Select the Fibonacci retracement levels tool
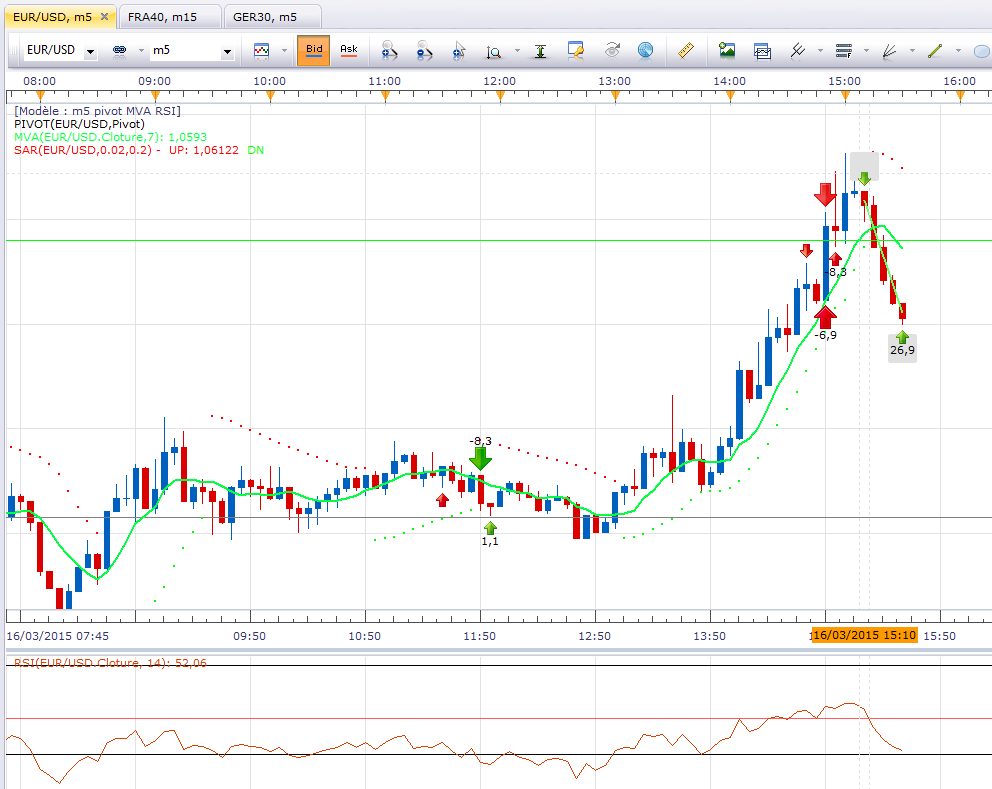Image resolution: width=992 pixels, height=789 pixels. click(x=843, y=51)
